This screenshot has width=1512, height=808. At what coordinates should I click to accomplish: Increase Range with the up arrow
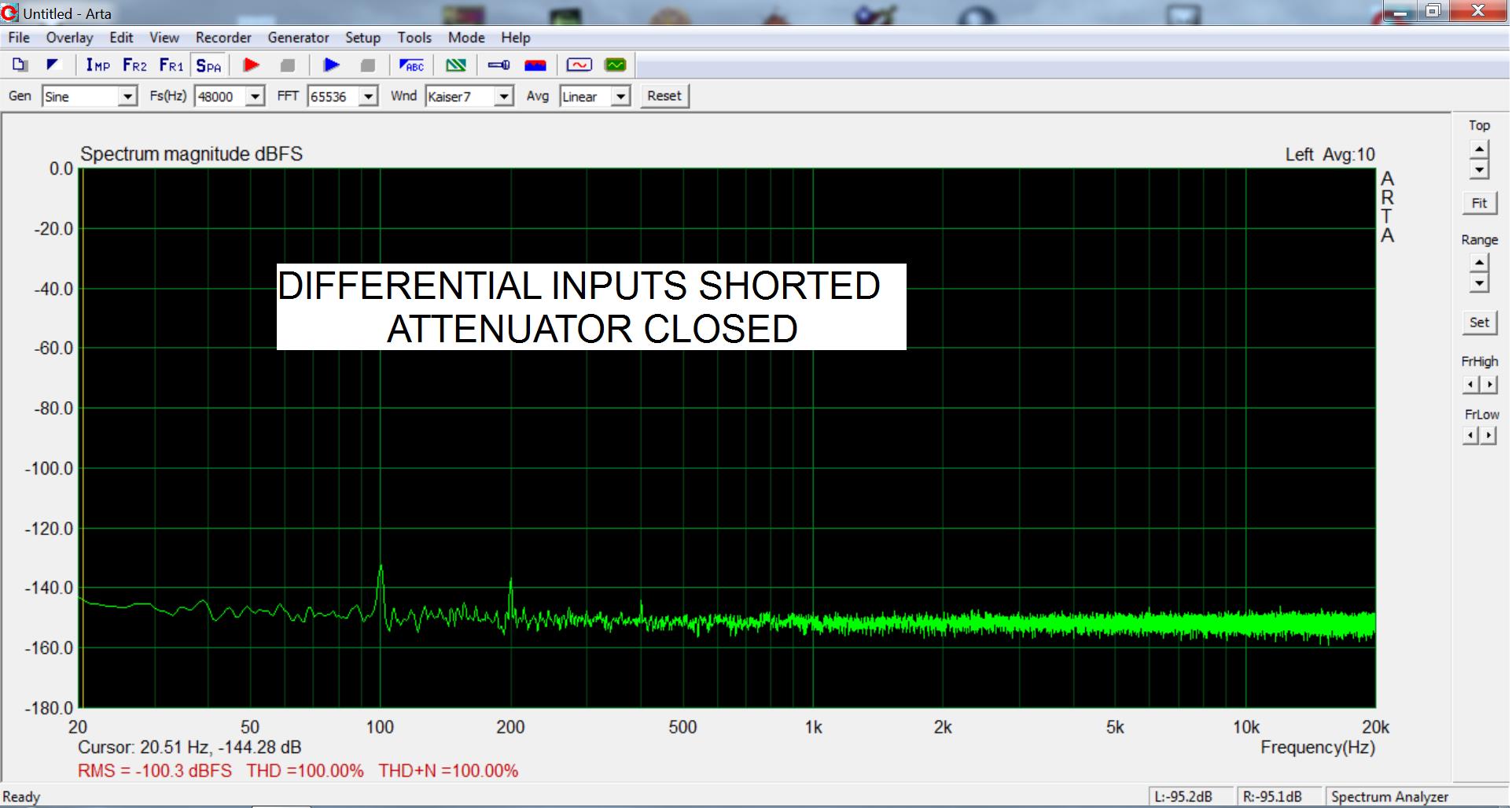point(1479,264)
